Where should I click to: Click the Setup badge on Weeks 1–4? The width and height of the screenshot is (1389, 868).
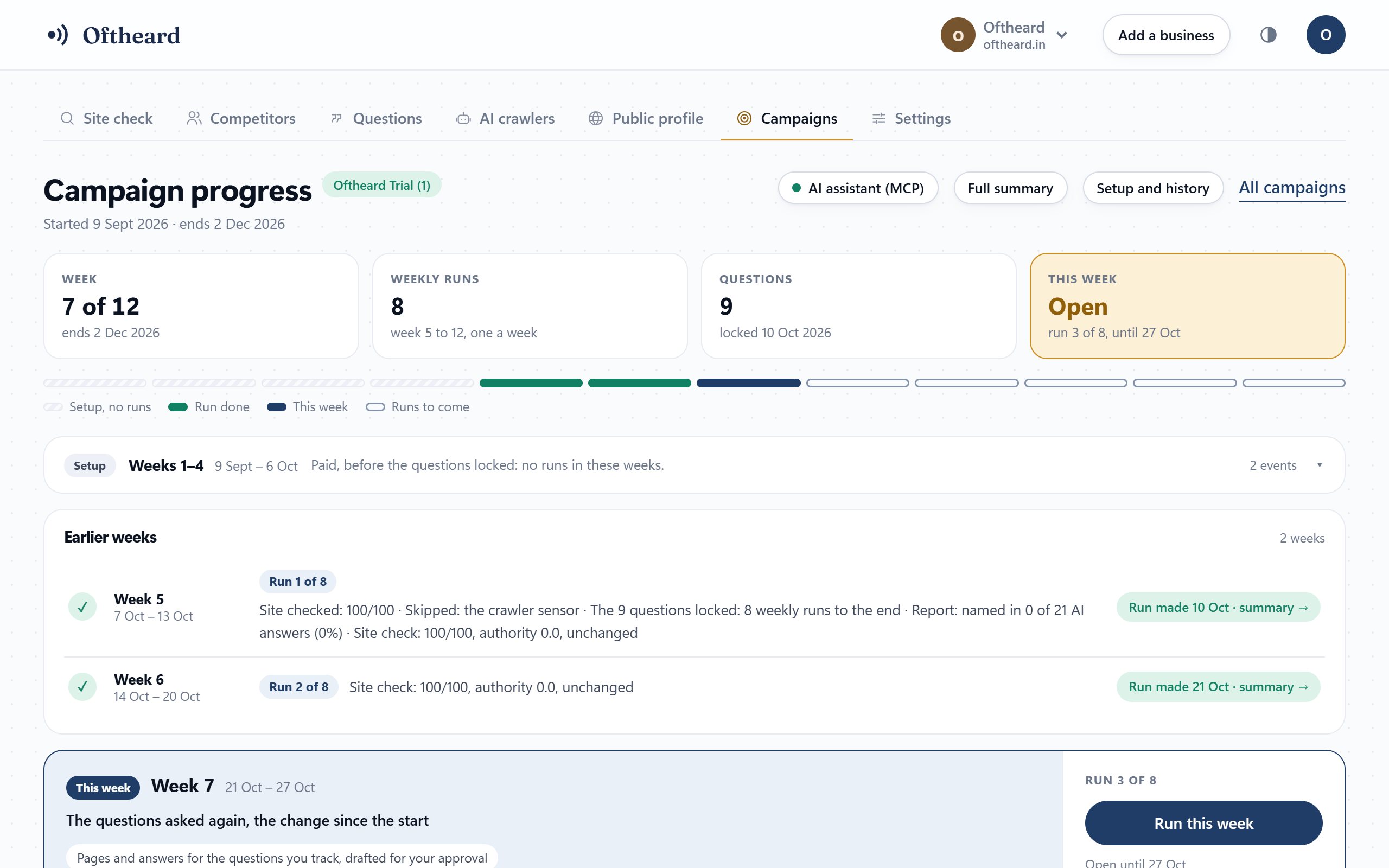pos(90,465)
